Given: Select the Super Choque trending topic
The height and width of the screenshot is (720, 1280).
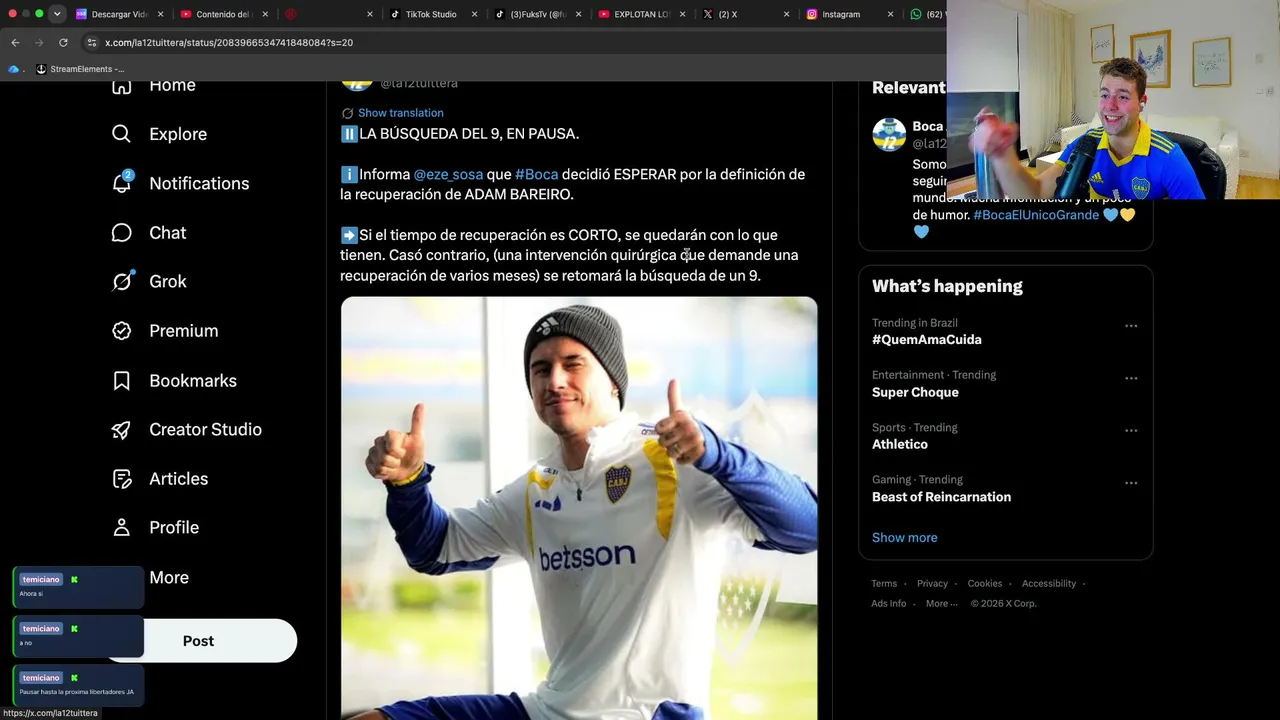Looking at the screenshot, I should [x=915, y=393].
